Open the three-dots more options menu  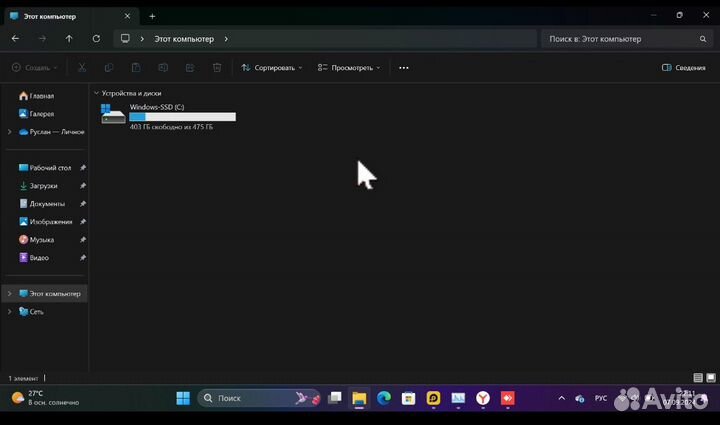[x=404, y=67]
